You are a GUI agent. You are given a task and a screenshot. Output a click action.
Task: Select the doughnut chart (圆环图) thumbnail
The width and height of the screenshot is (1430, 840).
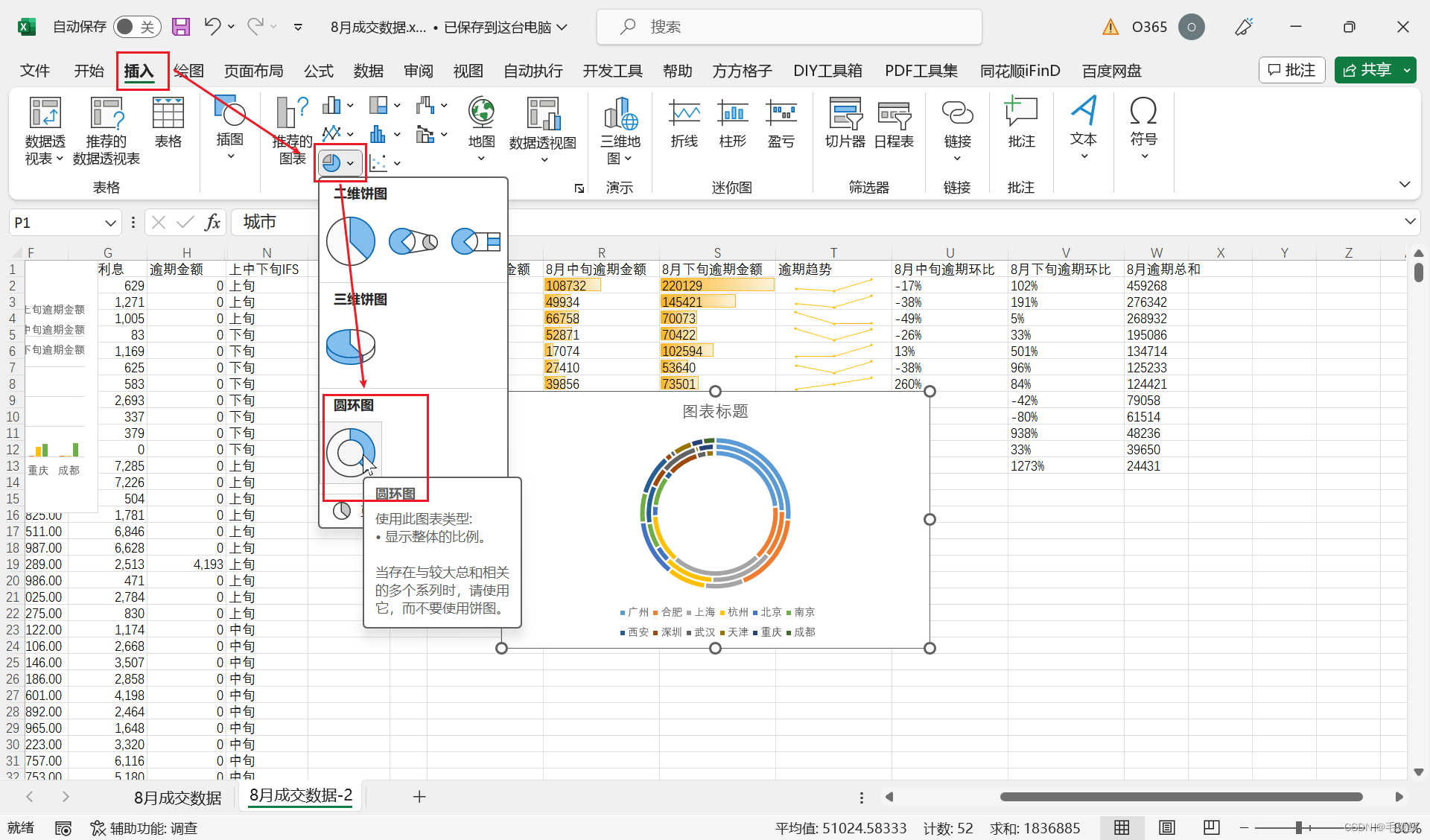[350, 452]
